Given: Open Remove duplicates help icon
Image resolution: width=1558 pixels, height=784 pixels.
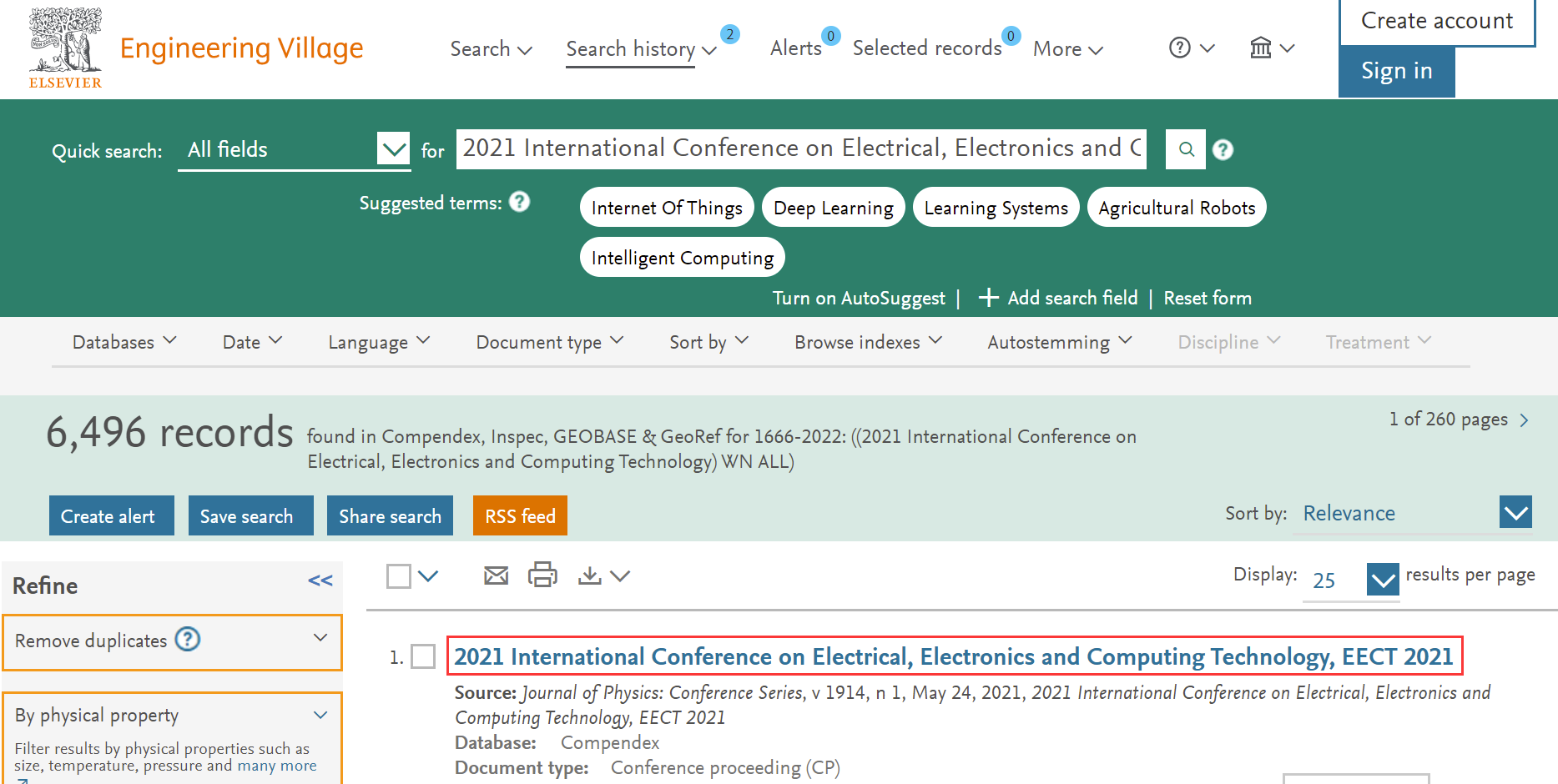Looking at the screenshot, I should 188,639.
